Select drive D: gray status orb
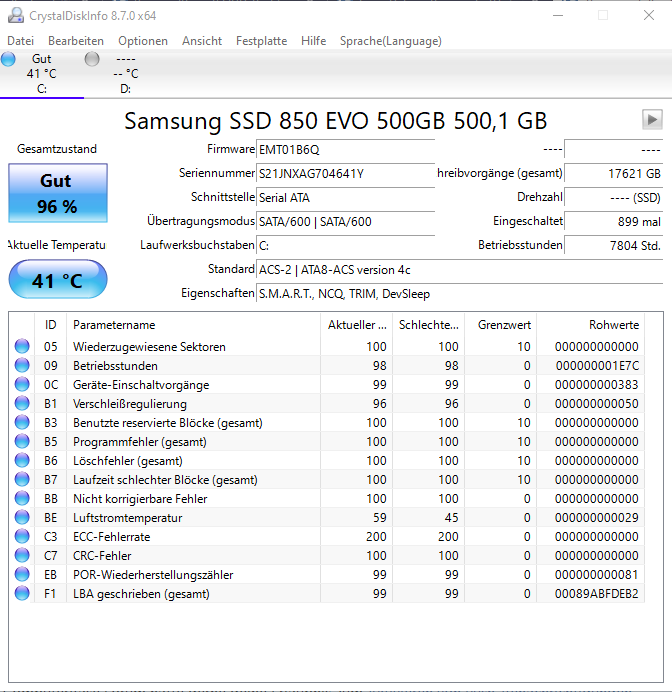 pyautogui.click(x=92, y=59)
